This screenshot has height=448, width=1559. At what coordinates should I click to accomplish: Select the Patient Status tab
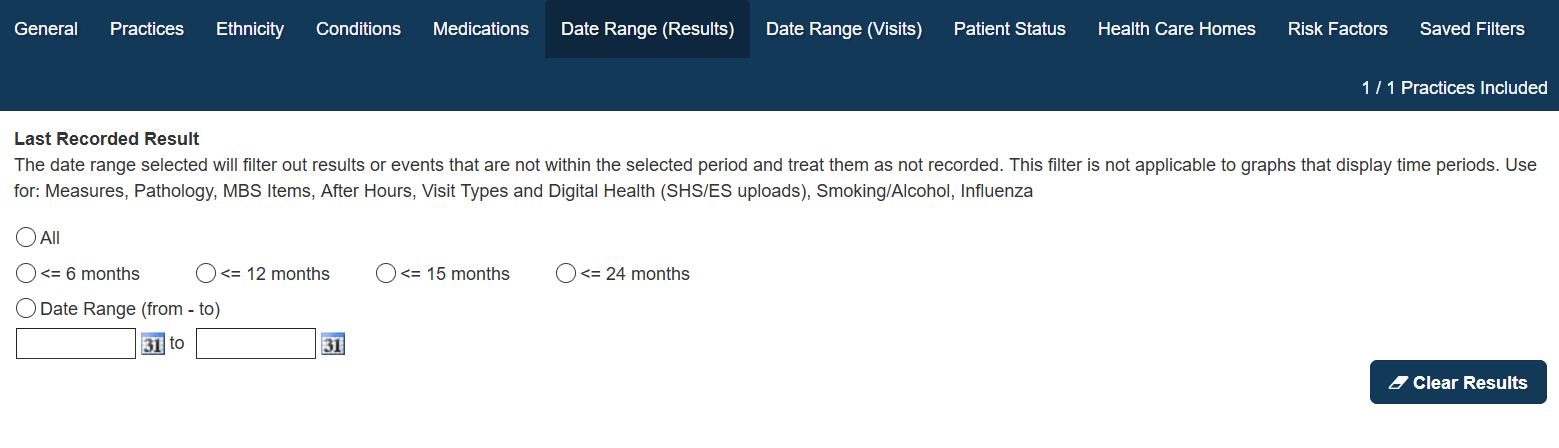pyautogui.click(x=1010, y=29)
